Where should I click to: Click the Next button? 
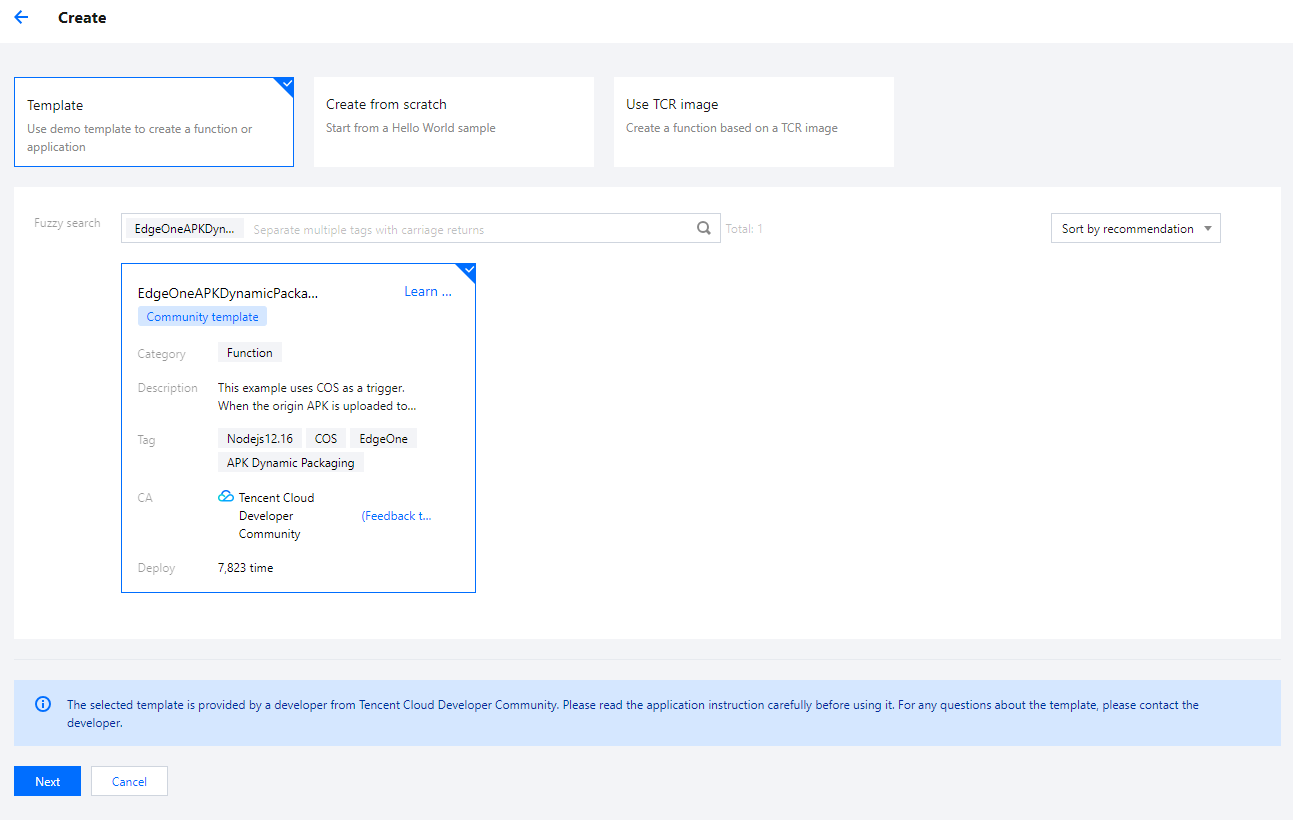click(47, 781)
